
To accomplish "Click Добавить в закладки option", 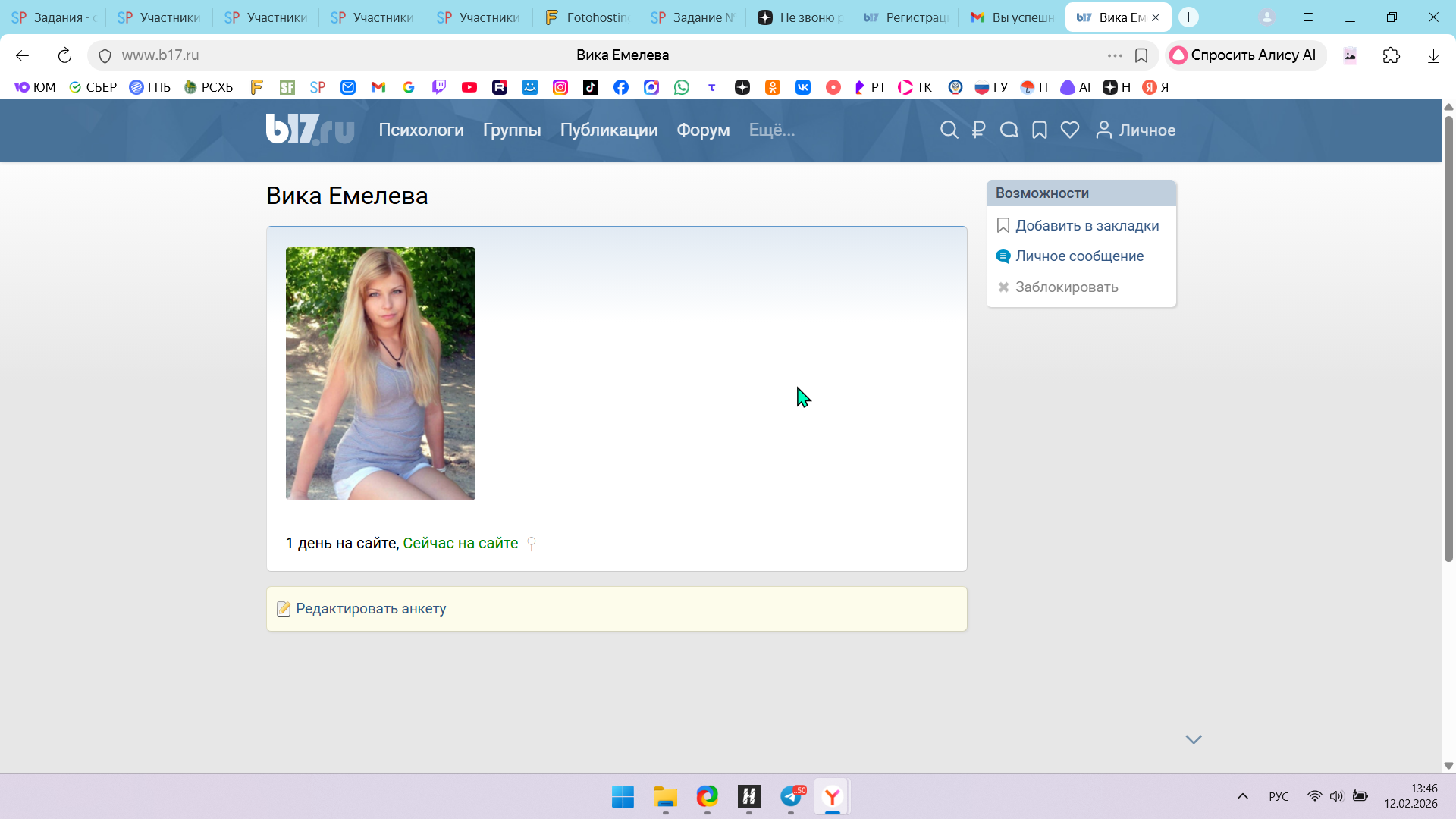I will (1087, 226).
